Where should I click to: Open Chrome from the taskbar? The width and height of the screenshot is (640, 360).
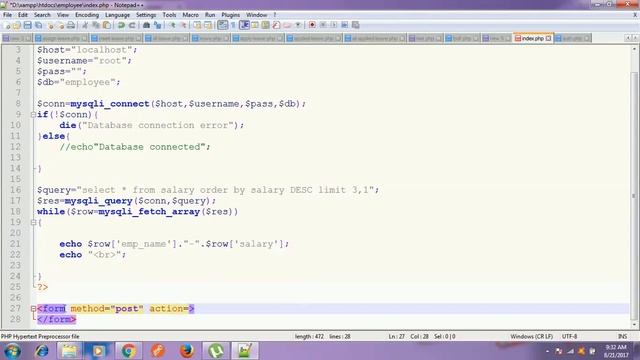click(x=128, y=351)
